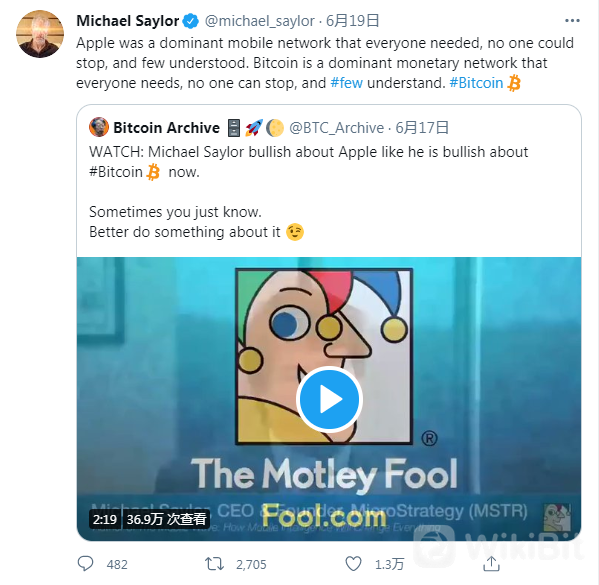Open Michael Saylor's profile avatar
Viewport: 599px width, 585px height.
coord(40,34)
